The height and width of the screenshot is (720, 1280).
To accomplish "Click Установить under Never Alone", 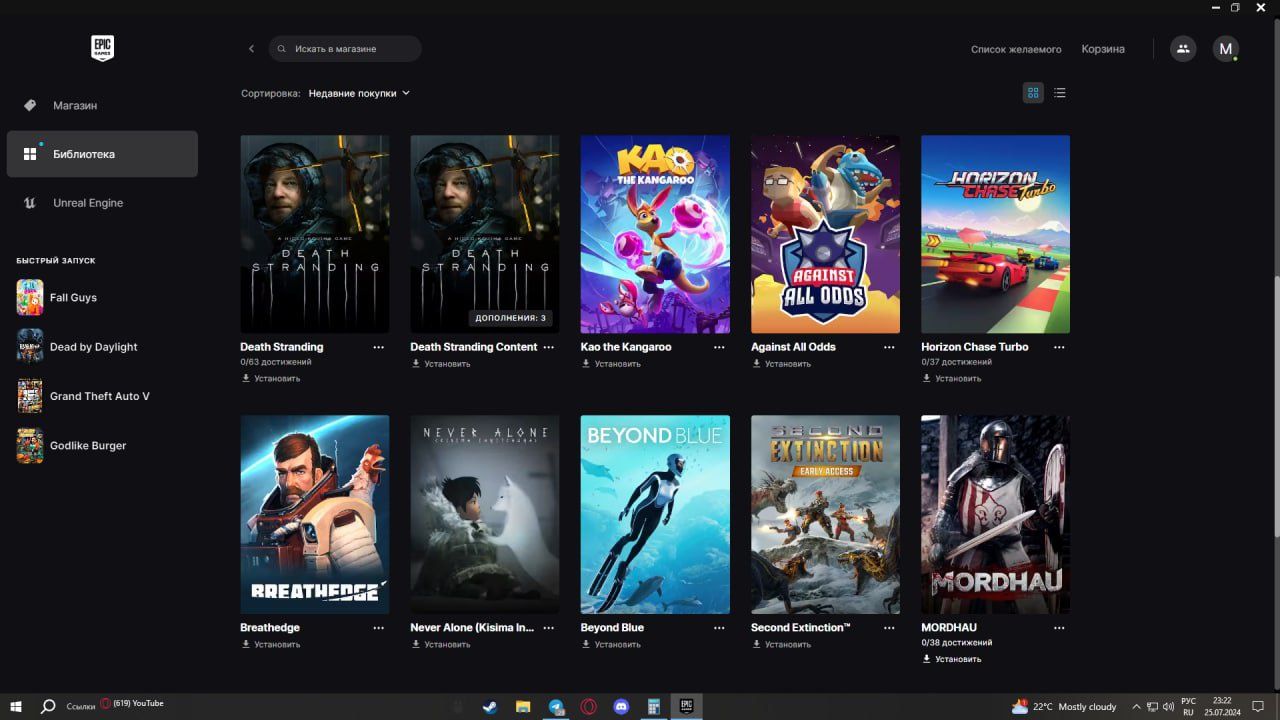I will coord(441,644).
